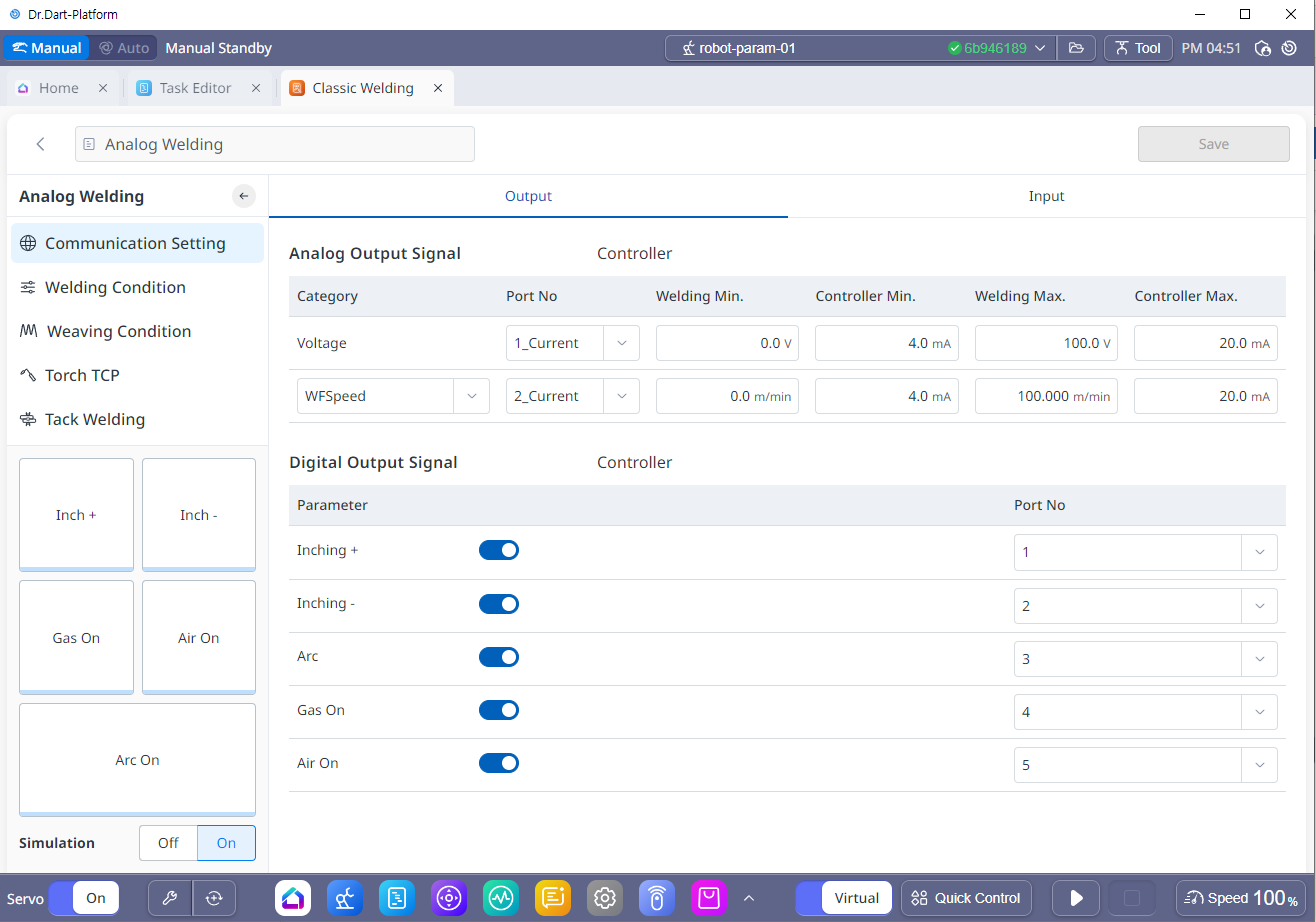
Task: Toggle the Air On digital output switch
Action: click(499, 763)
